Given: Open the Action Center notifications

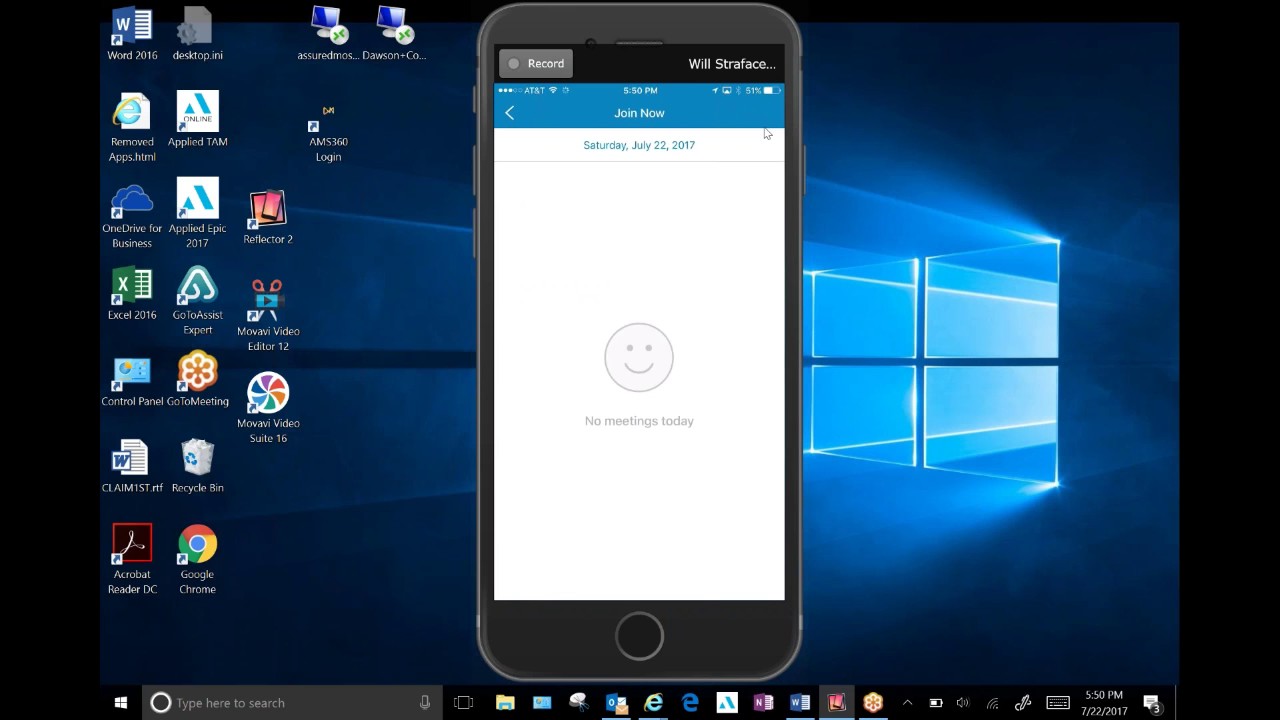Looking at the screenshot, I should point(1152,703).
